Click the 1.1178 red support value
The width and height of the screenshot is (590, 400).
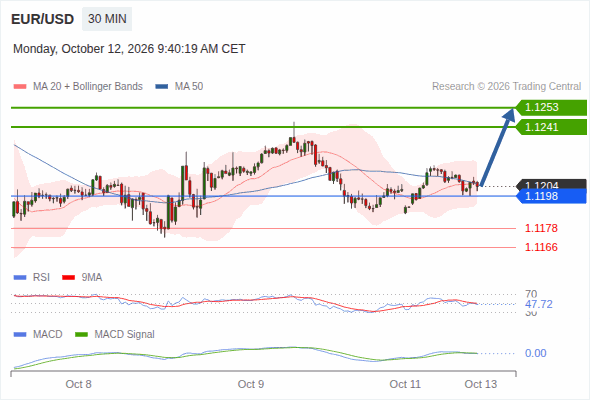(x=541, y=228)
